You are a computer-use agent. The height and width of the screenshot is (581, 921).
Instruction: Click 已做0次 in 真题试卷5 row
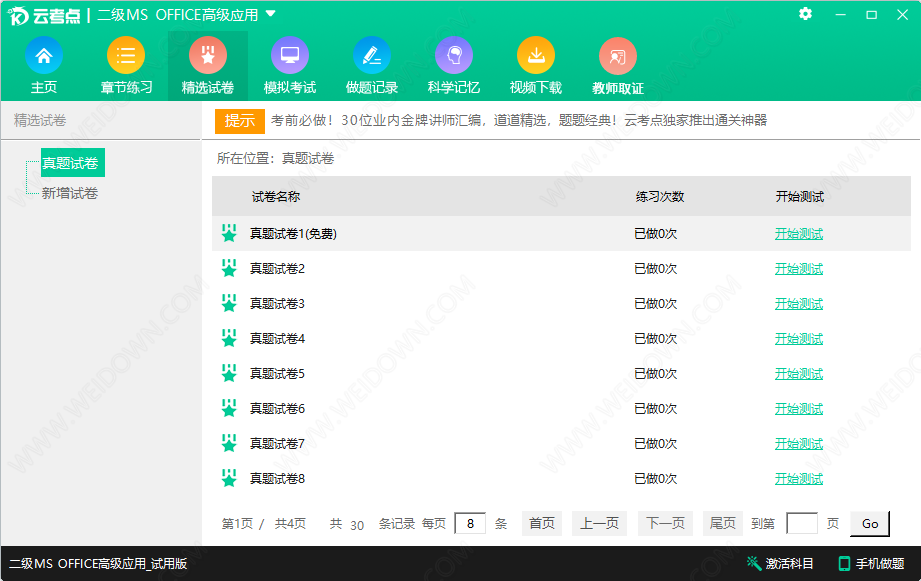[656, 374]
